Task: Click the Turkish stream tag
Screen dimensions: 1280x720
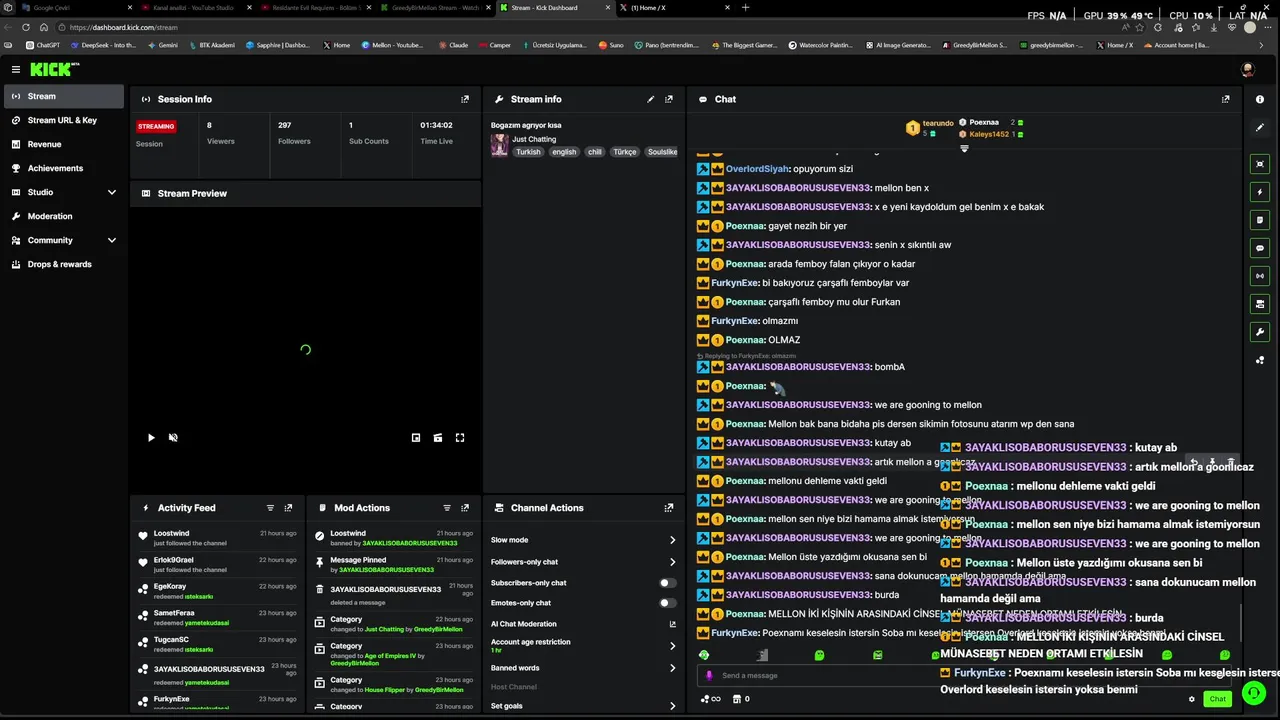Action: point(528,152)
